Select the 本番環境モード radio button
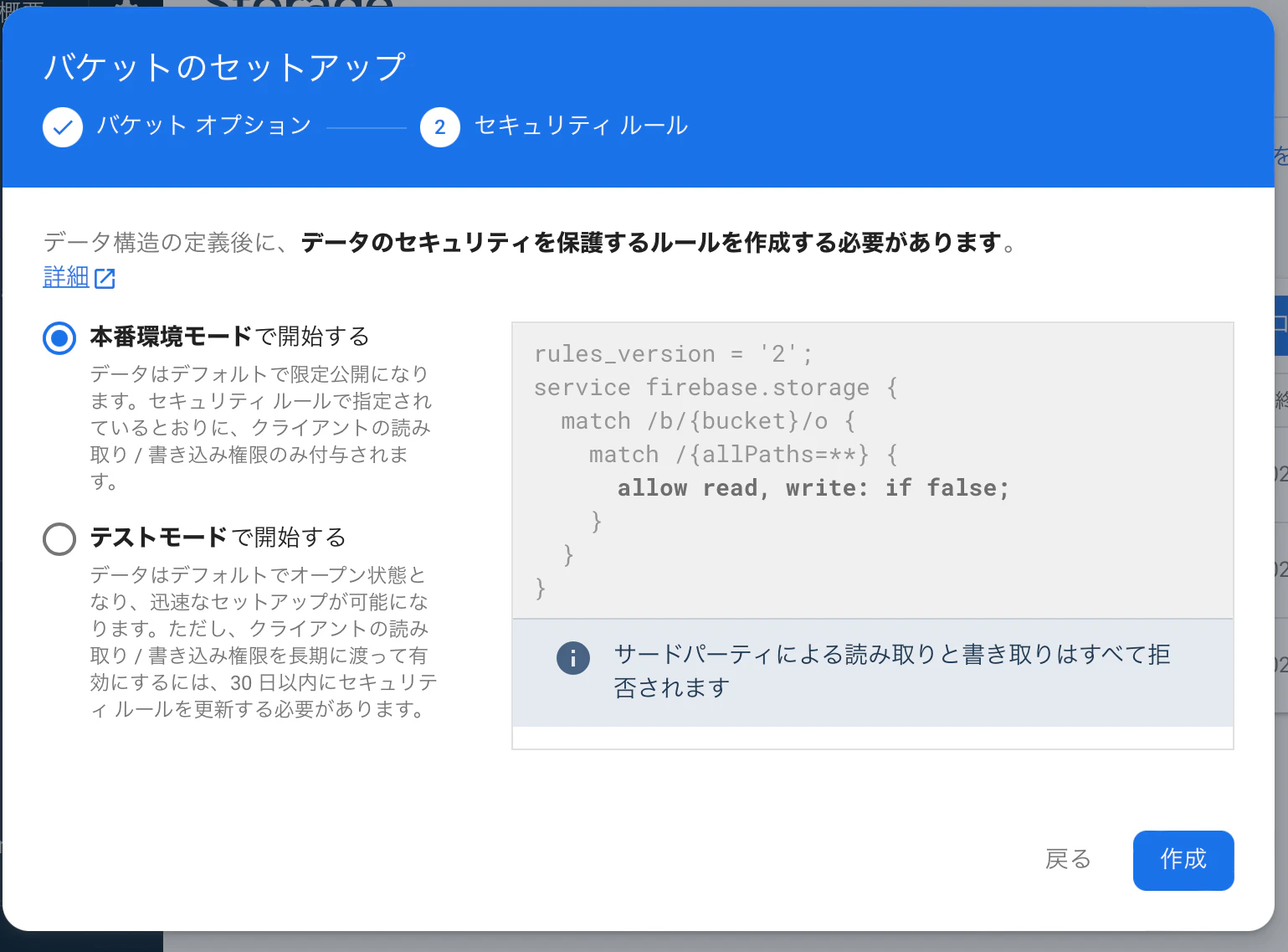The width and height of the screenshot is (1288, 952). point(59,338)
